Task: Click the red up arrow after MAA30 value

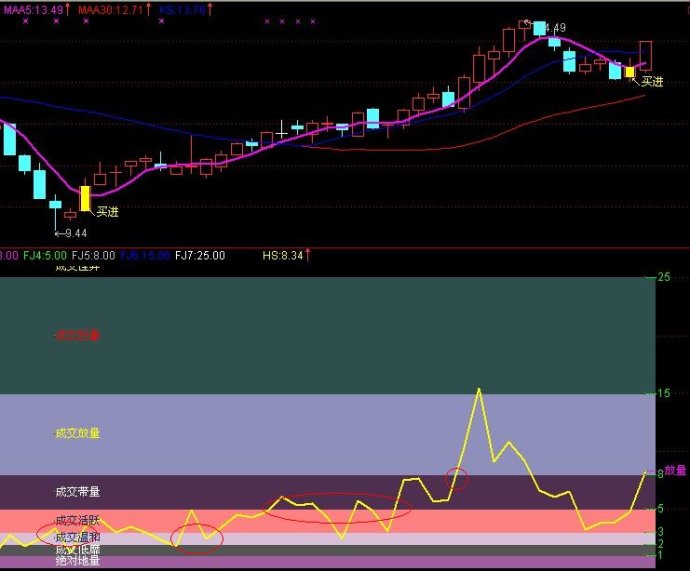Action: click(x=148, y=9)
